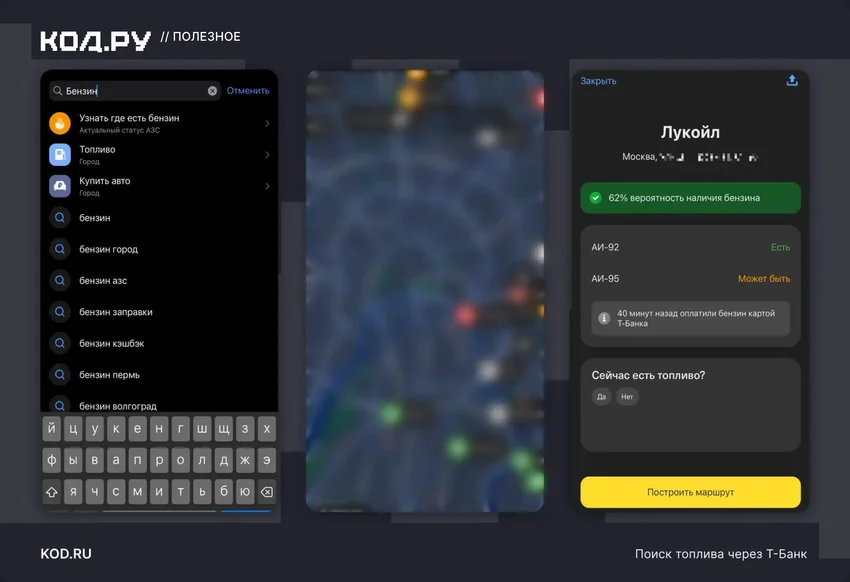Tap the keyboard key э
The height and width of the screenshot is (582, 850).
[267, 461]
